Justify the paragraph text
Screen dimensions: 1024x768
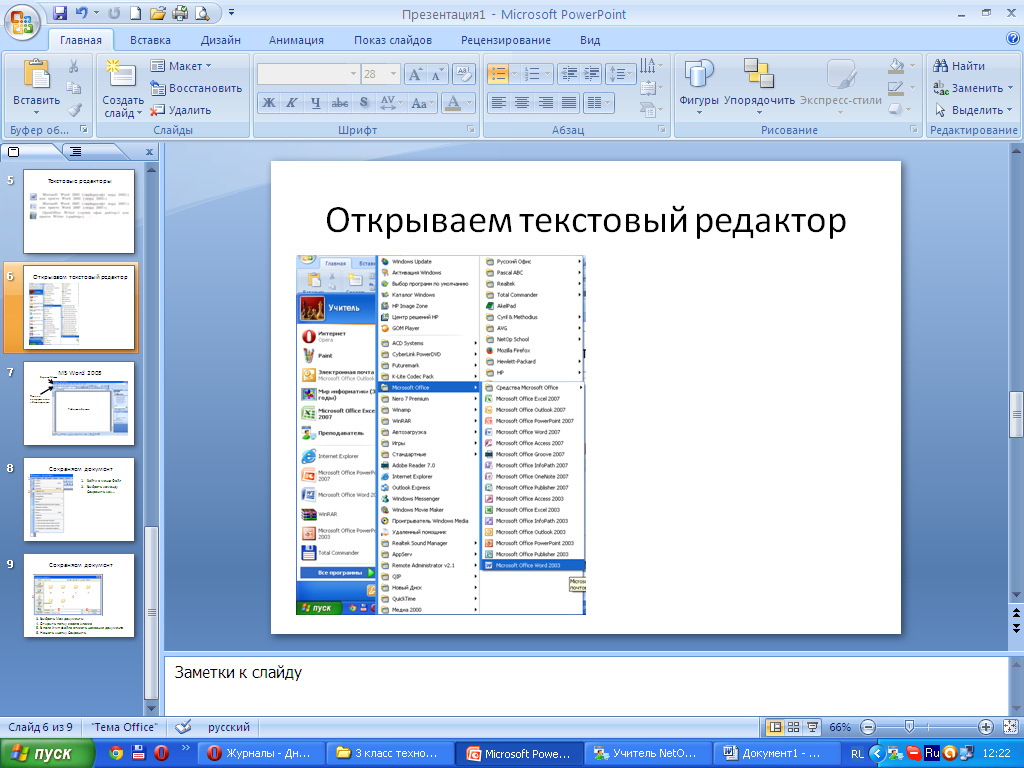coord(569,103)
